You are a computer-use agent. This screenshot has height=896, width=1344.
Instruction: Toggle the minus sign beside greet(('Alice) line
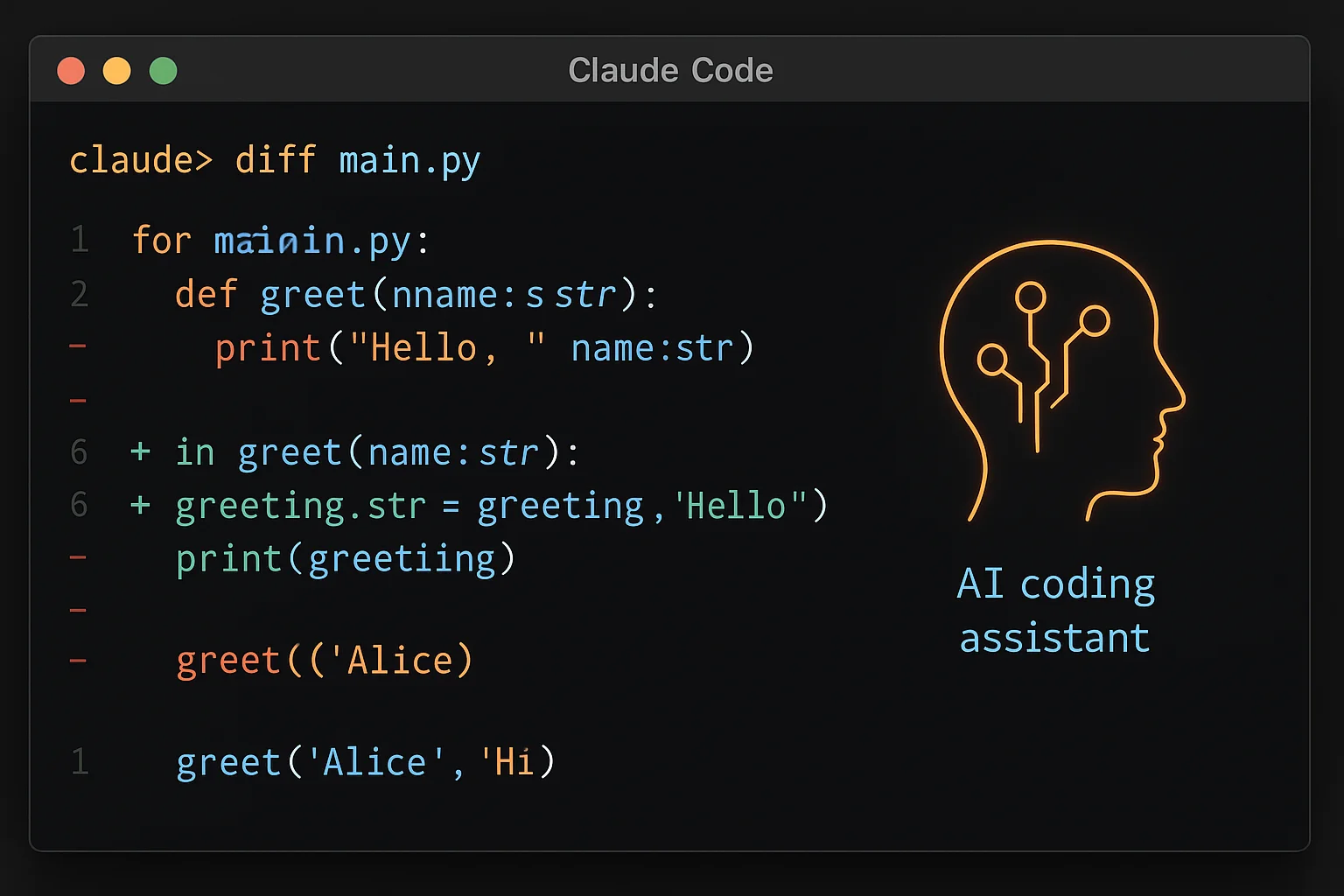(79, 661)
